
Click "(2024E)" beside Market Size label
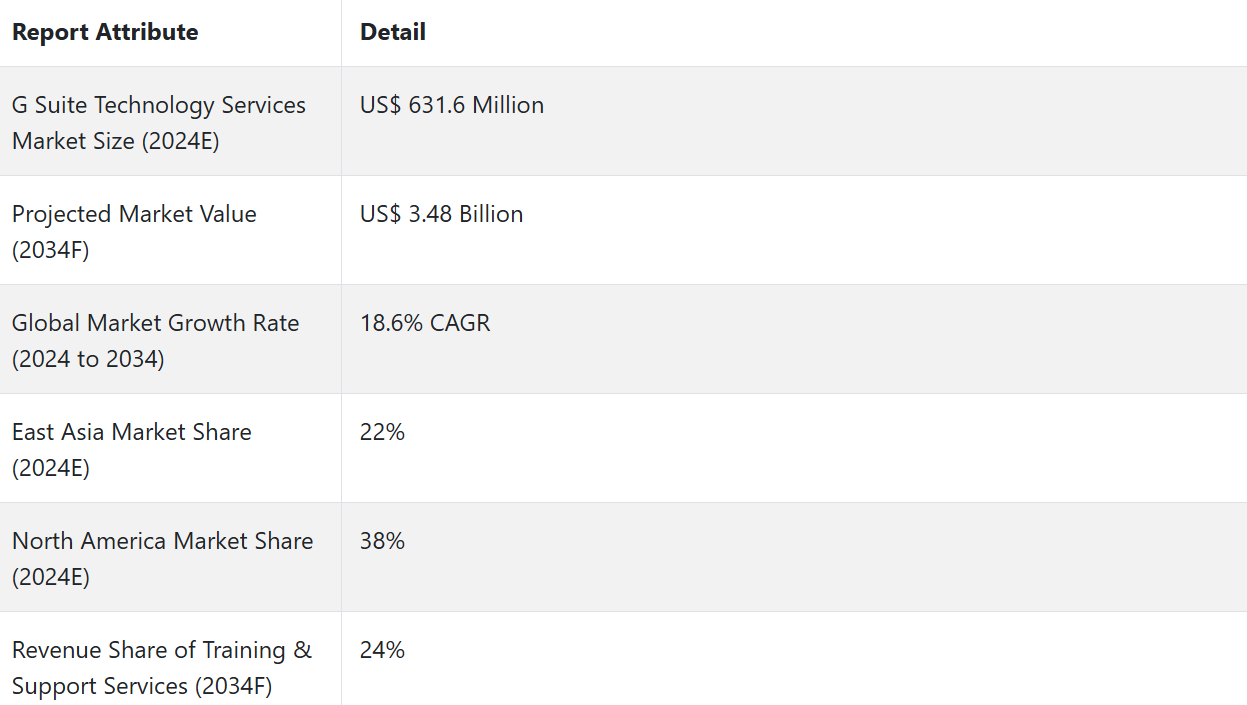click(x=181, y=141)
